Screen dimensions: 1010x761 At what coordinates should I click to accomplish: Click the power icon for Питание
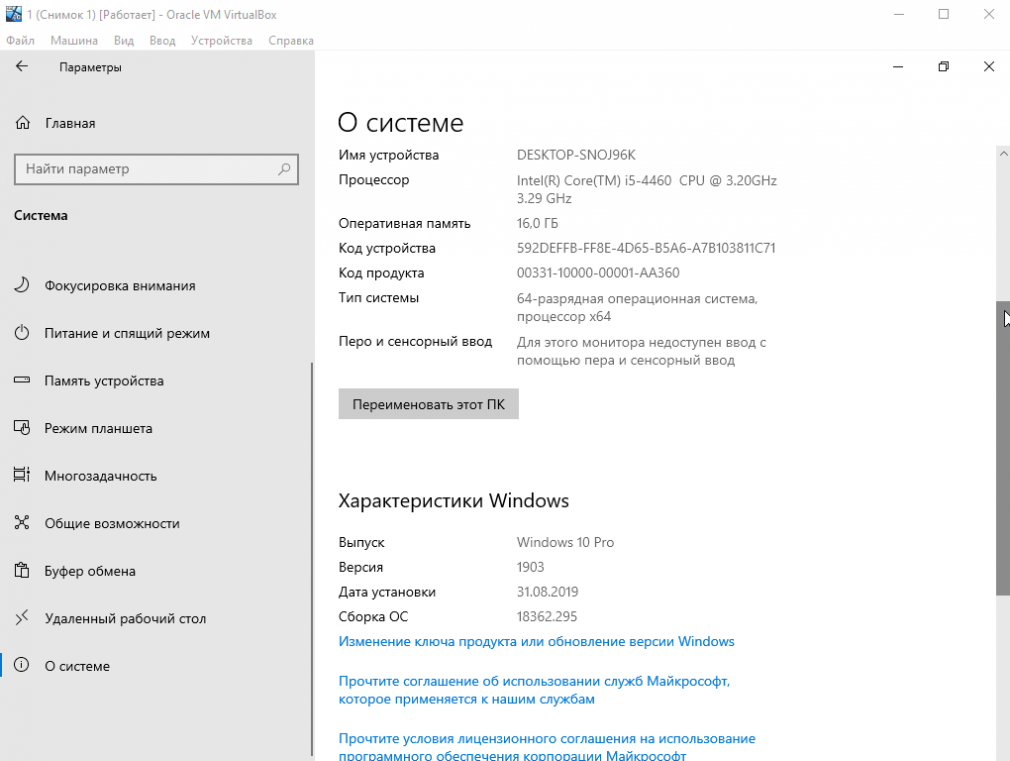(22, 332)
